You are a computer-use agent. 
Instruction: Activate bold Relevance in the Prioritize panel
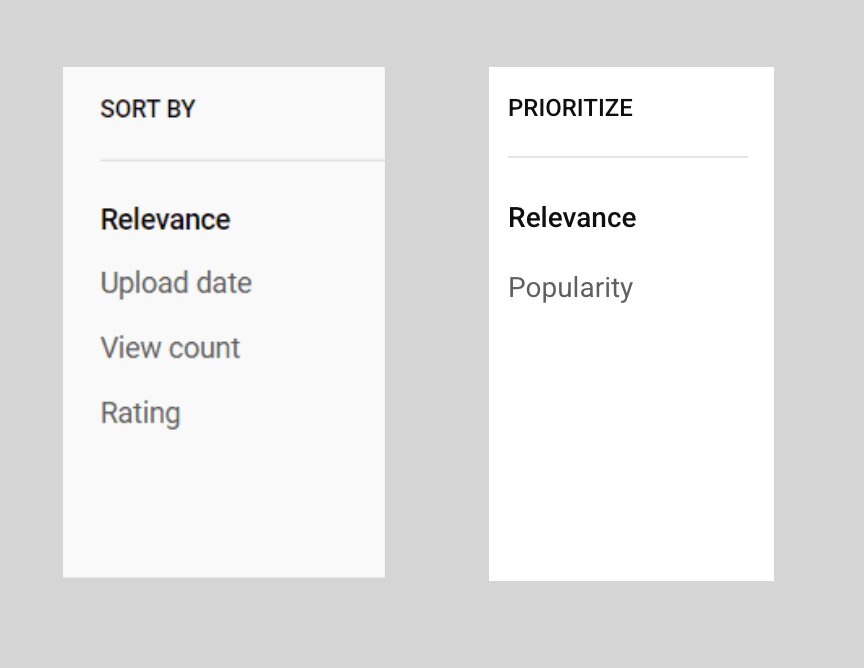click(x=571, y=218)
